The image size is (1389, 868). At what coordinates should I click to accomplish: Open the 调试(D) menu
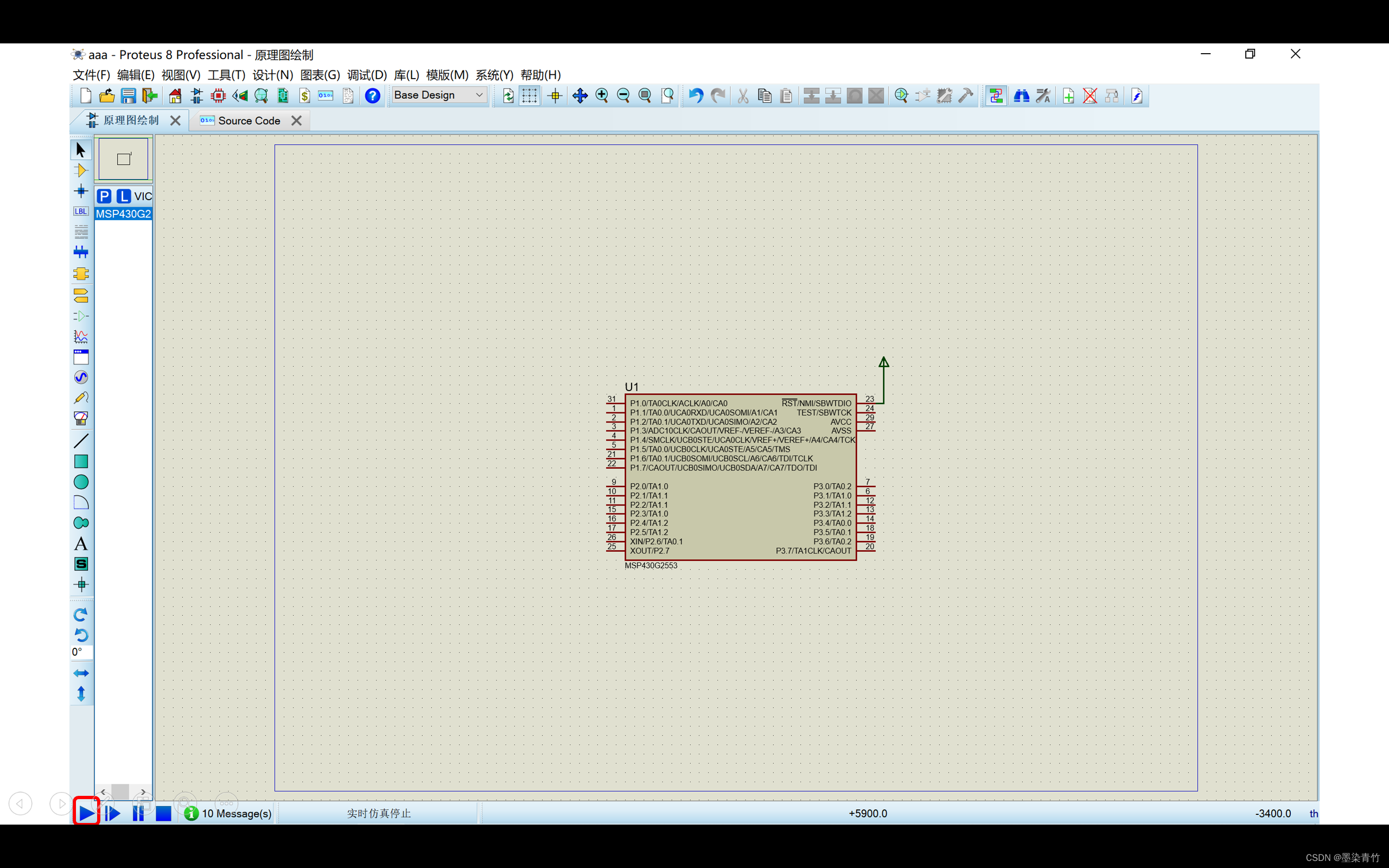click(366, 75)
